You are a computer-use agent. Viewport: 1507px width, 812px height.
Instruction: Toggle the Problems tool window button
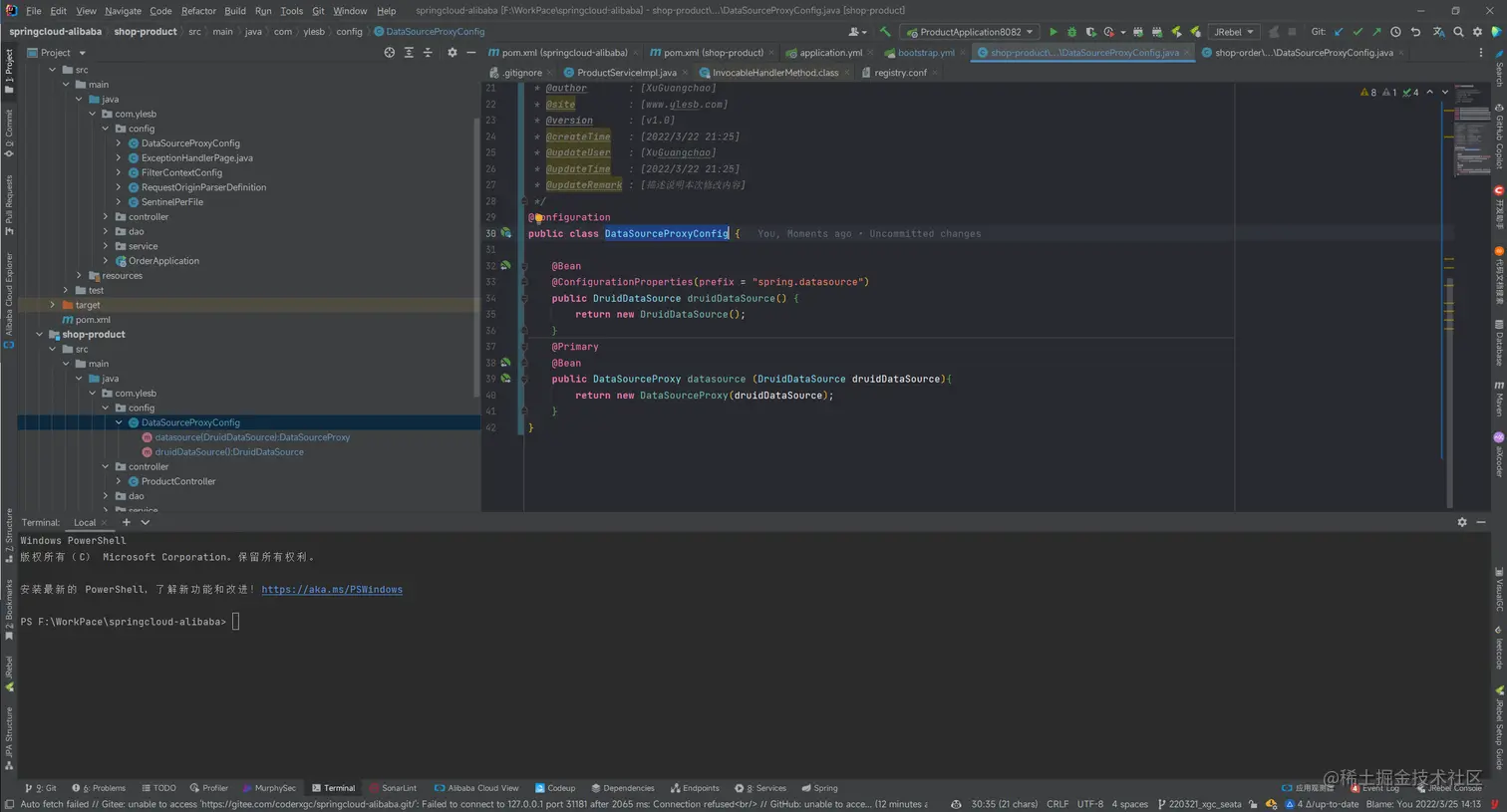tap(100, 788)
